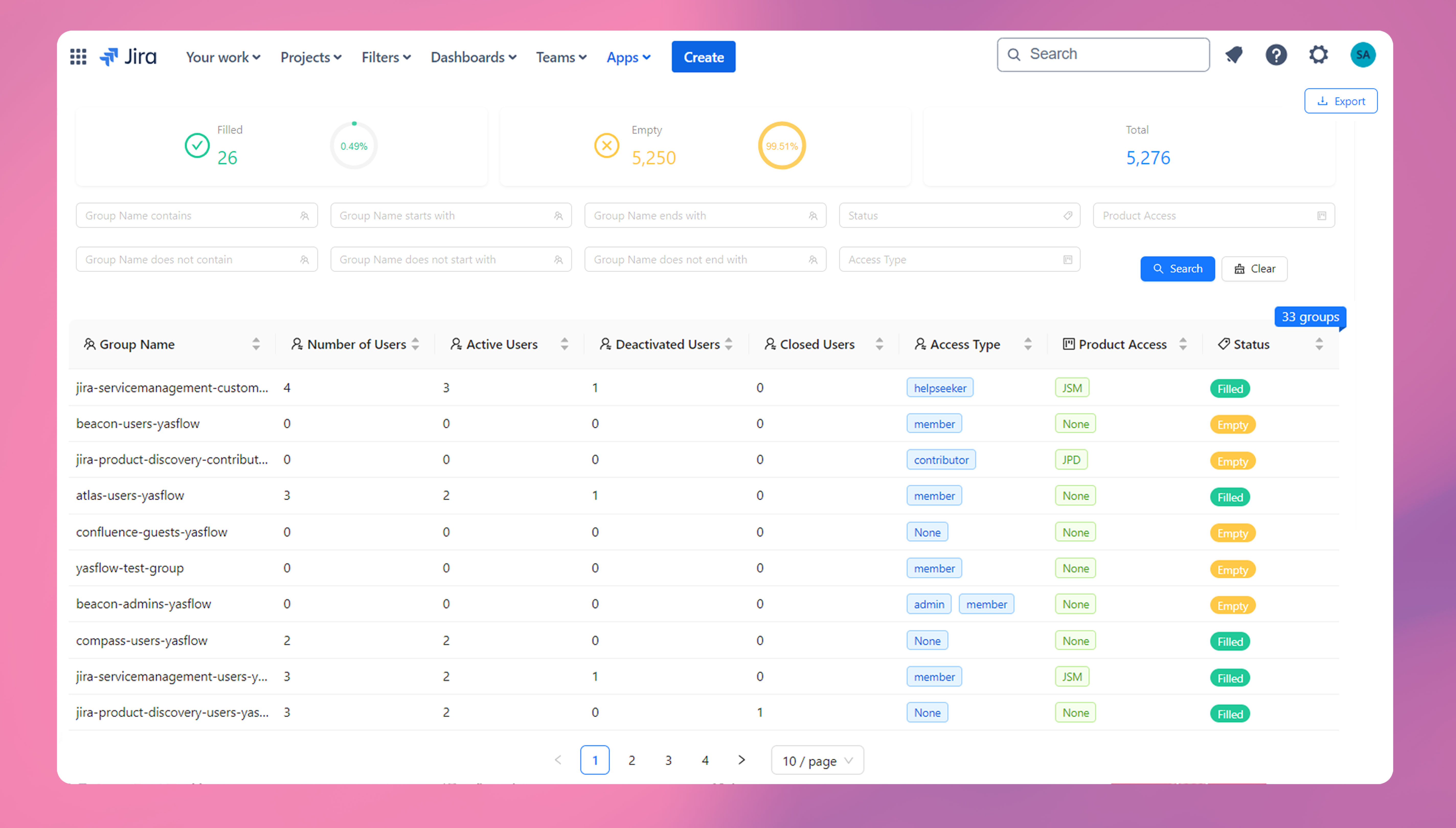Open the Projects menu
This screenshot has height=828, width=1456.
click(x=311, y=57)
